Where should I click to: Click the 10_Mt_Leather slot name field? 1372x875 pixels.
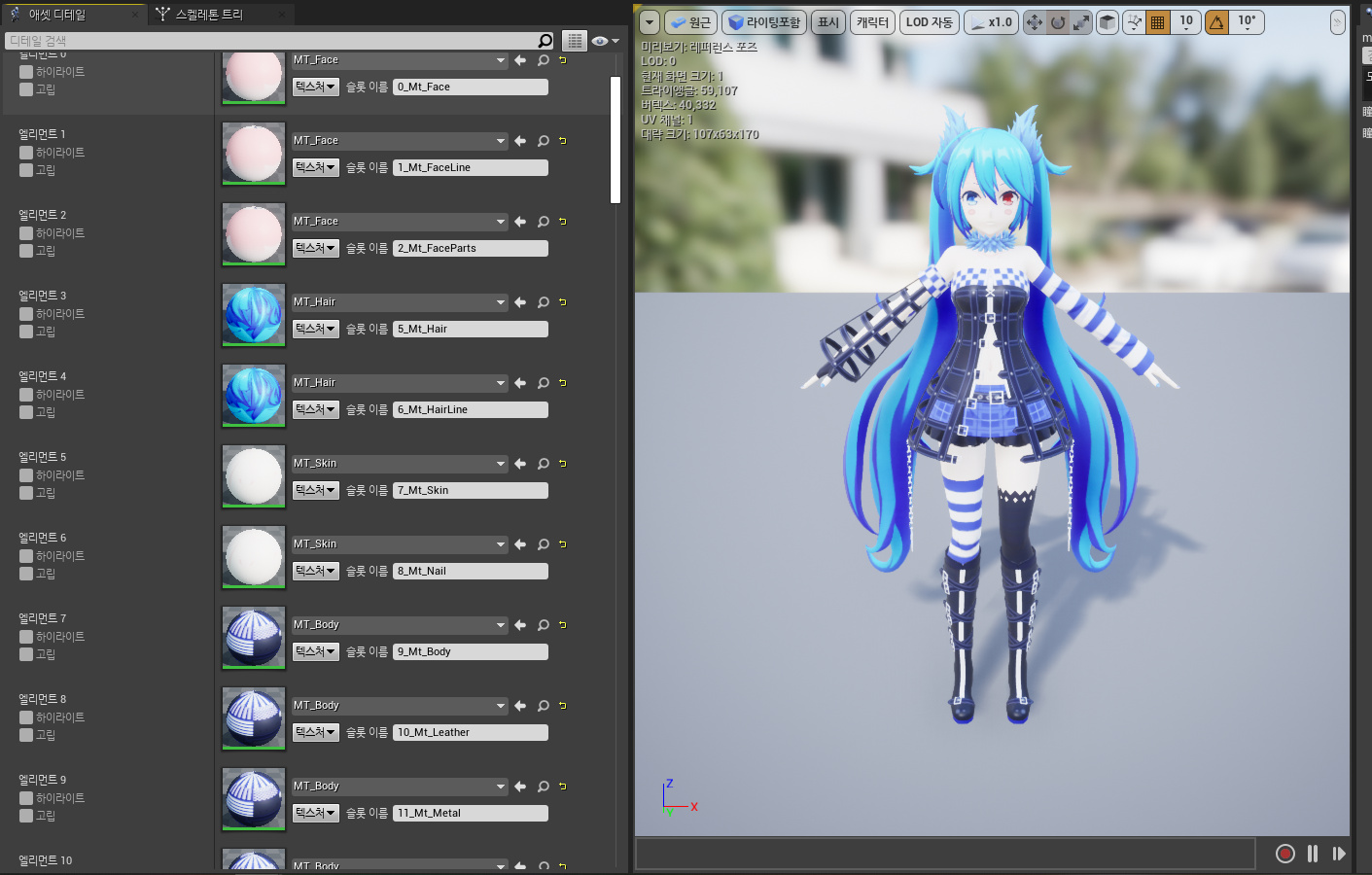pos(471,733)
